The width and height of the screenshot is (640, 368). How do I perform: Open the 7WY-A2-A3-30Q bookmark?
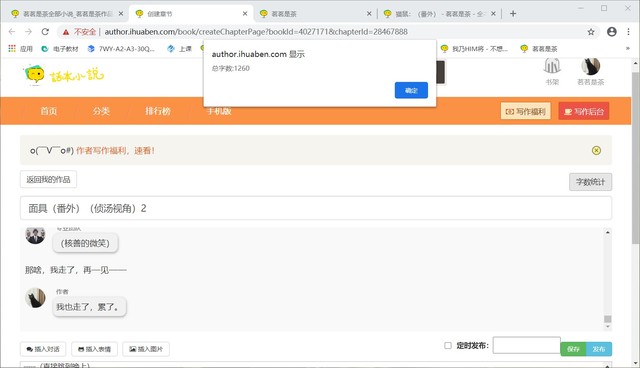pyautogui.click(x=121, y=49)
